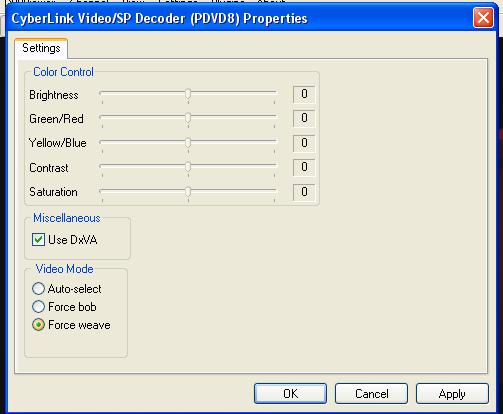The height and width of the screenshot is (414, 503).
Task: Click the Brightness value field
Action: tap(304, 94)
